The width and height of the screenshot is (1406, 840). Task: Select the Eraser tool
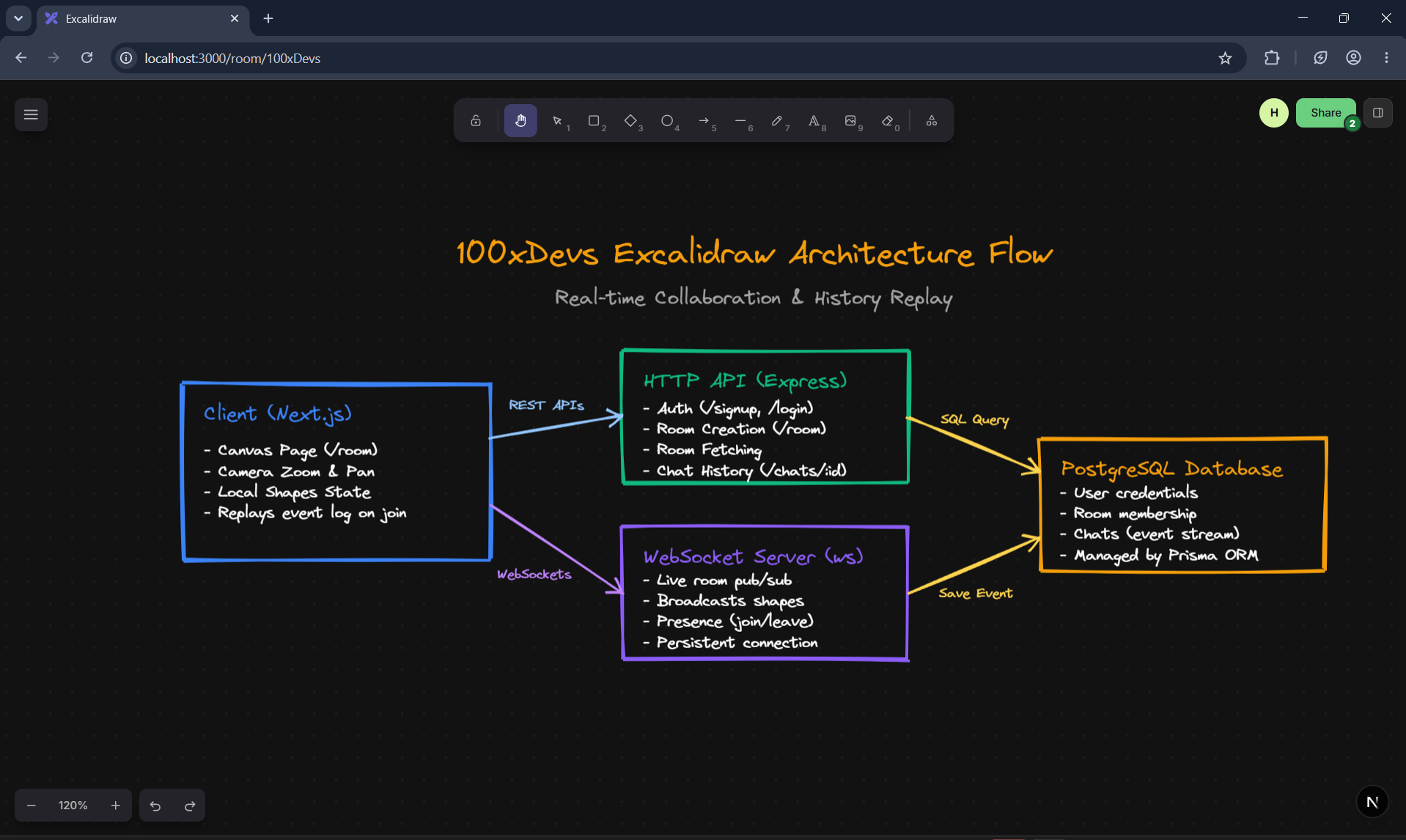click(888, 121)
